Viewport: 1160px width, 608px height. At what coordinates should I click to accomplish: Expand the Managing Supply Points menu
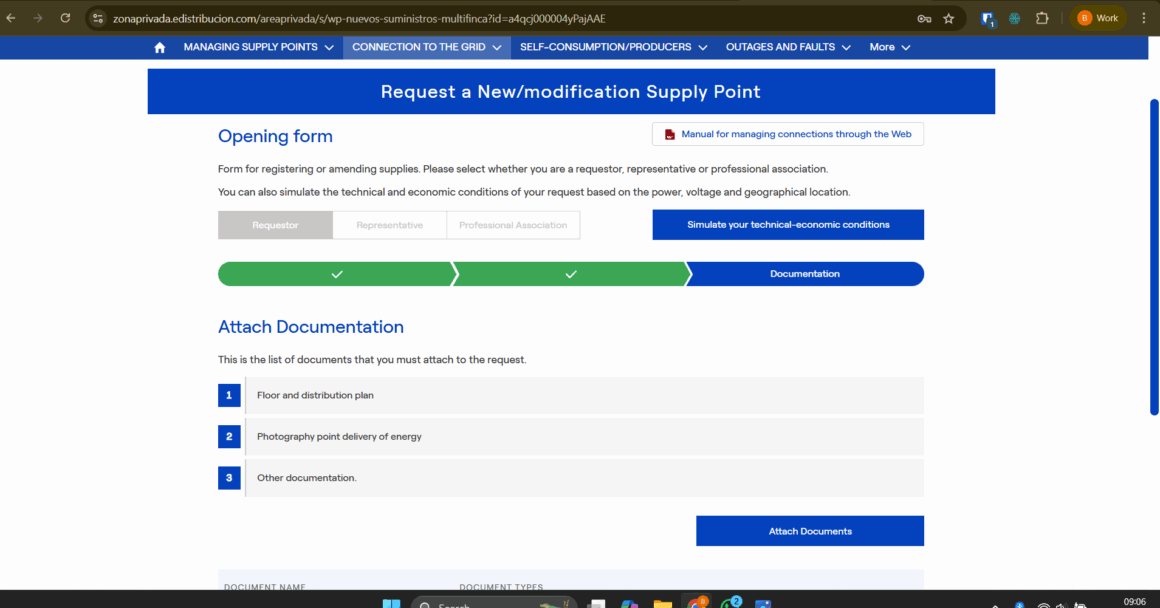pyautogui.click(x=258, y=47)
